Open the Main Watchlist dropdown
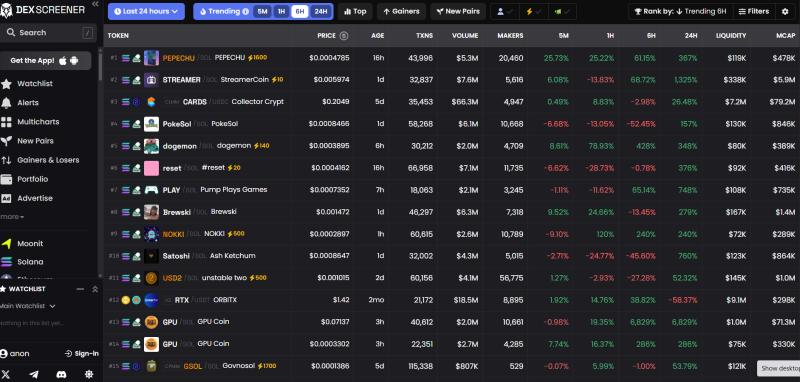 point(28,306)
